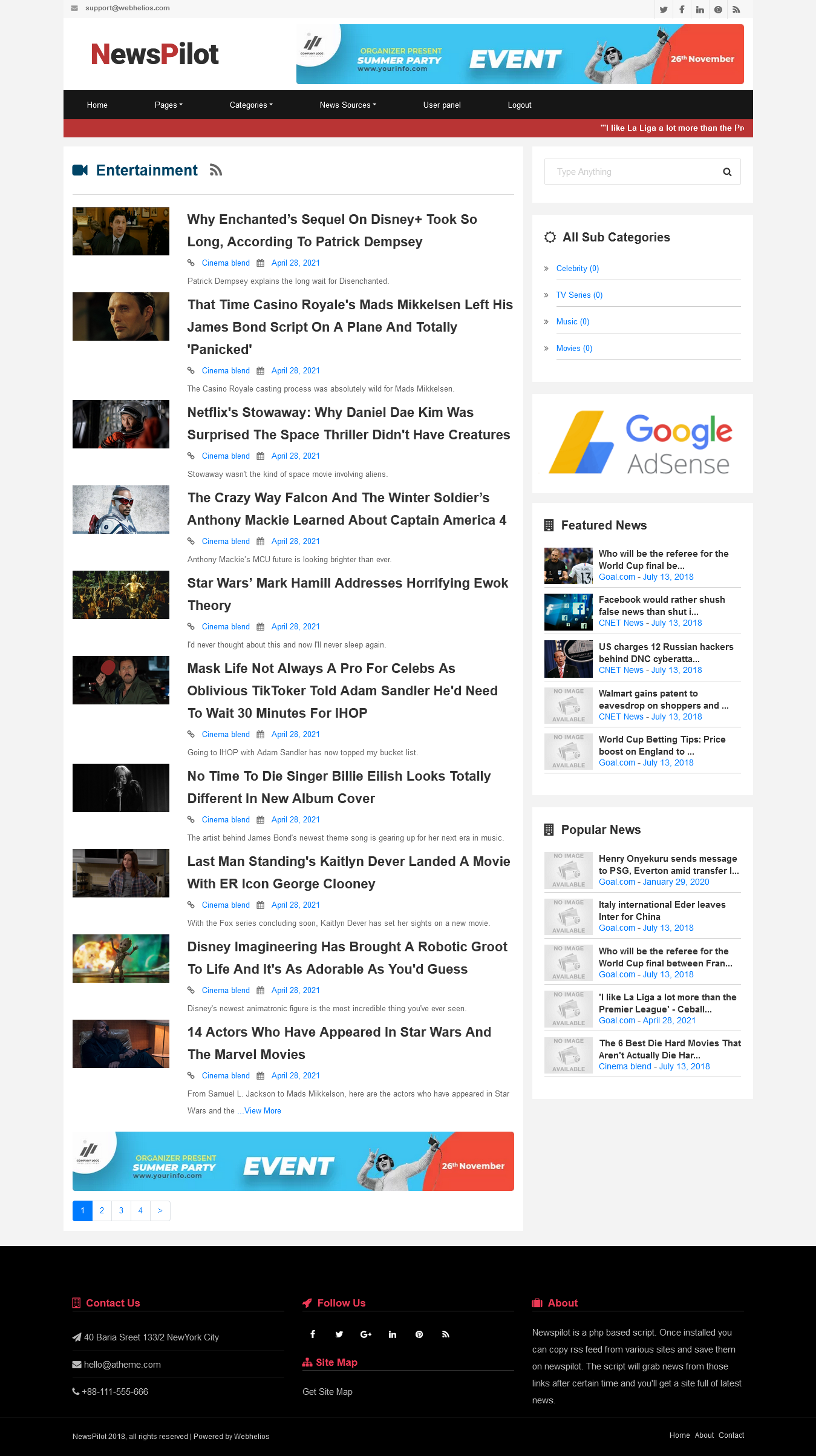Select current page 1 in pagination
This screenshot has height=1456, width=816.
pos(82,1210)
